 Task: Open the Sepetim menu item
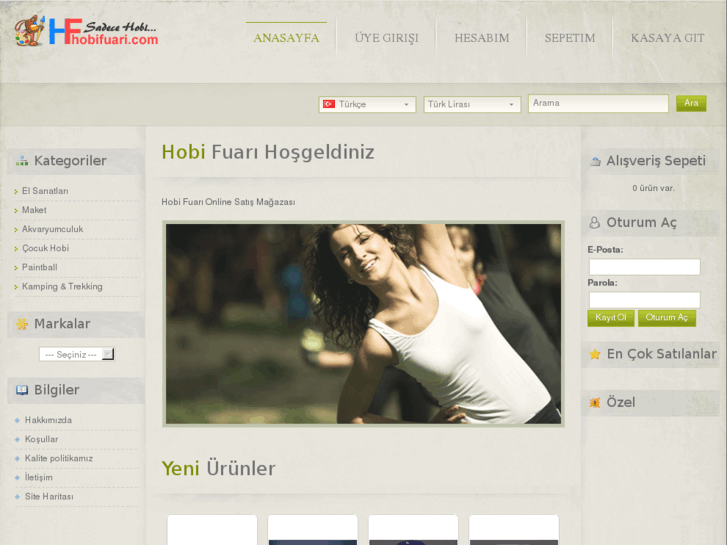pyautogui.click(x=570, y=38)
